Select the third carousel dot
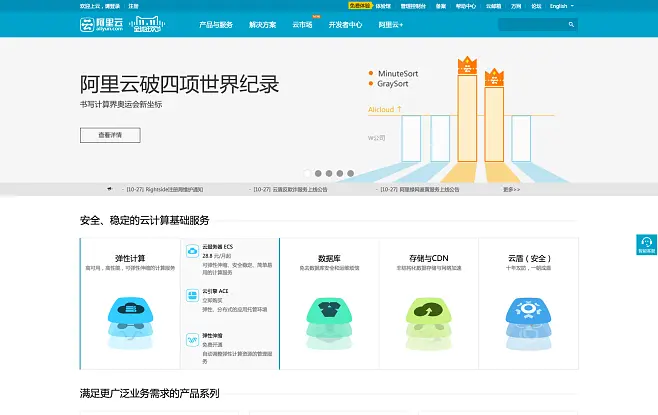The image size is (658, 415). [x=329, y=173]
